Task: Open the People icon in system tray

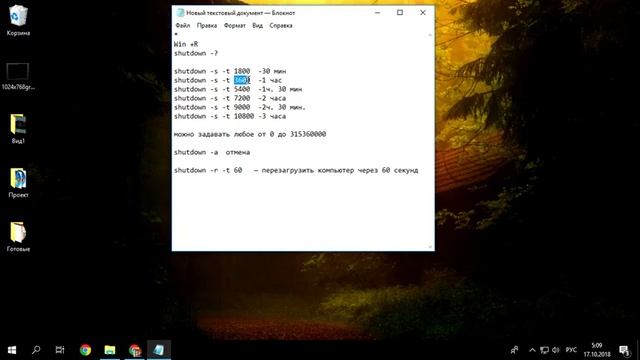Action: pos(514,350)
